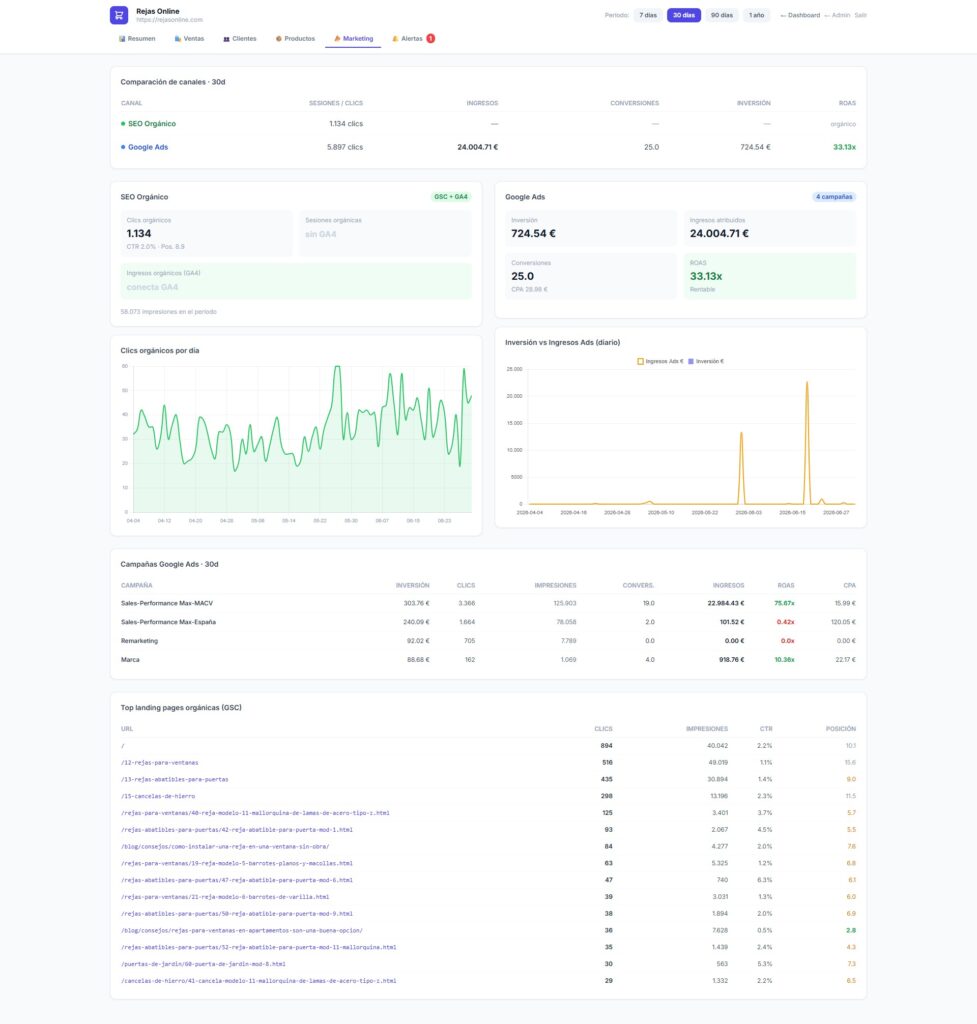This screenshot has width=977, height=1024.
Task: Click the Inversión 724.54 € card
Action: point(590,228)
